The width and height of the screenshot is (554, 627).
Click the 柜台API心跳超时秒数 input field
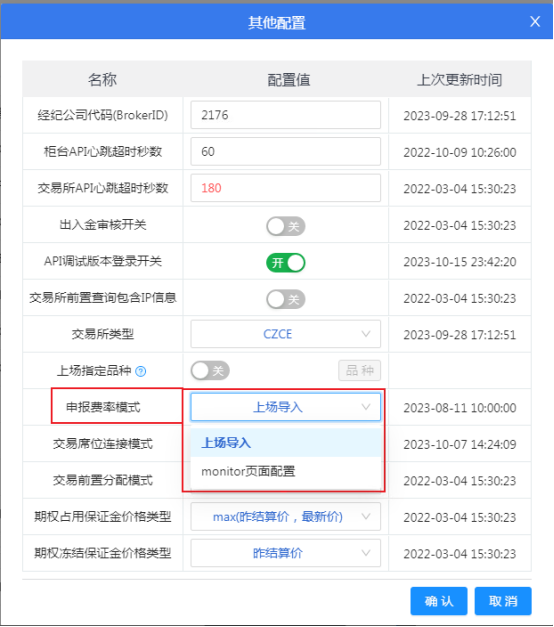[x=286, y=152]
